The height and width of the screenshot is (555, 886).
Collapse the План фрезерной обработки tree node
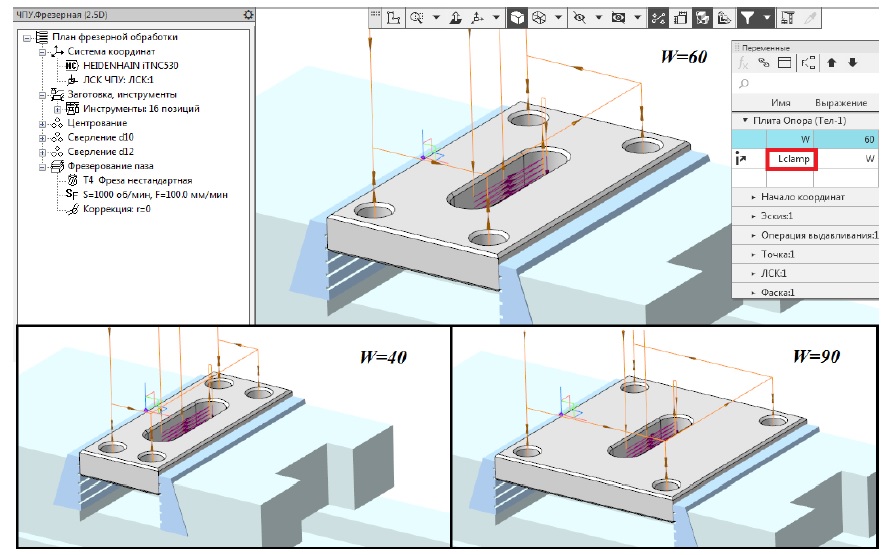pyautogui.click(x=25, y=37)
